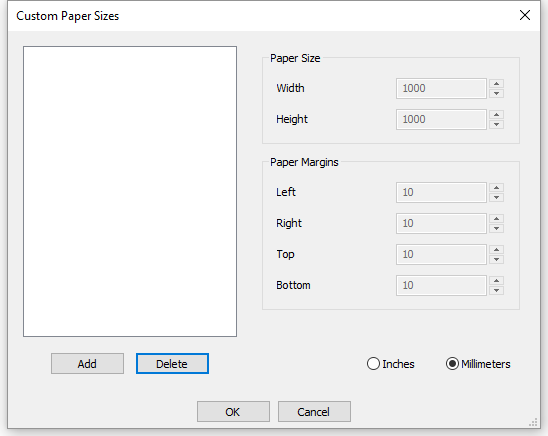Image resolution: width=548 pixels, height=436 pixels.
Task: Decrease the Bottom margin spinner
Action: (x=496, y=290)
